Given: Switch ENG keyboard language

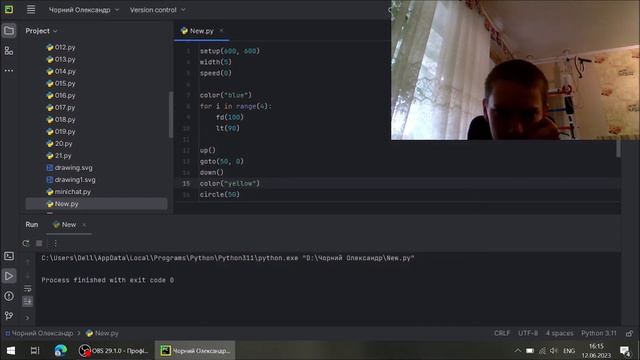Looking at the screenshot, I should click(x=569, y=350).
